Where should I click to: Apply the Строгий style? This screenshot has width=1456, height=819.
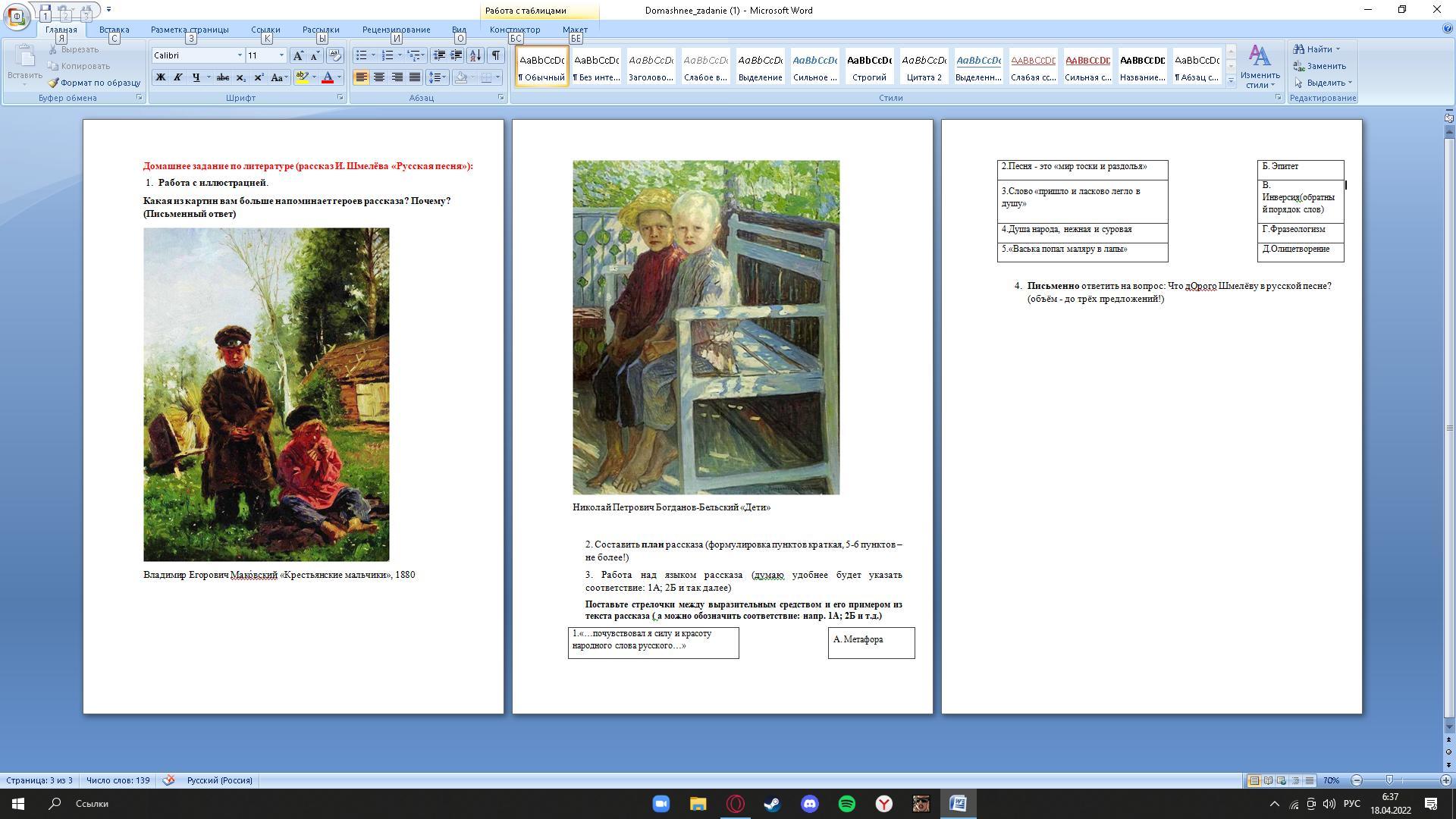(869, 66)
